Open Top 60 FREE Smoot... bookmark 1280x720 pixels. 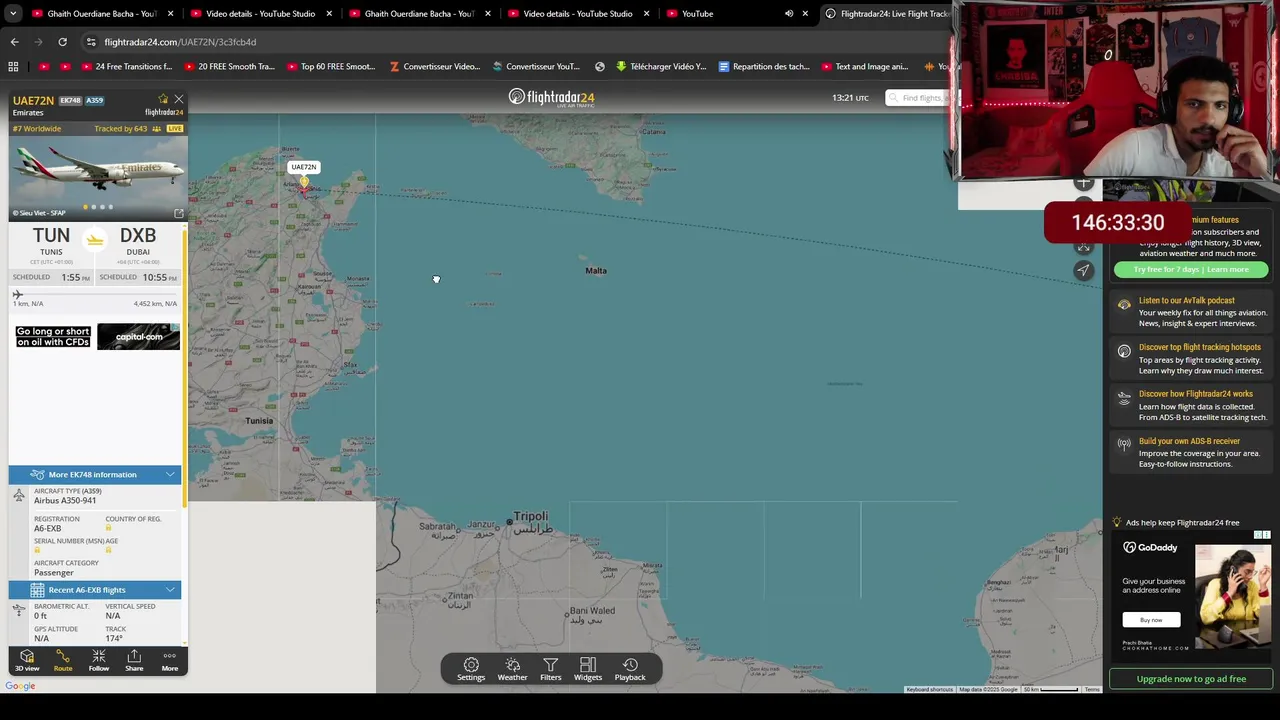pos(331,67)
